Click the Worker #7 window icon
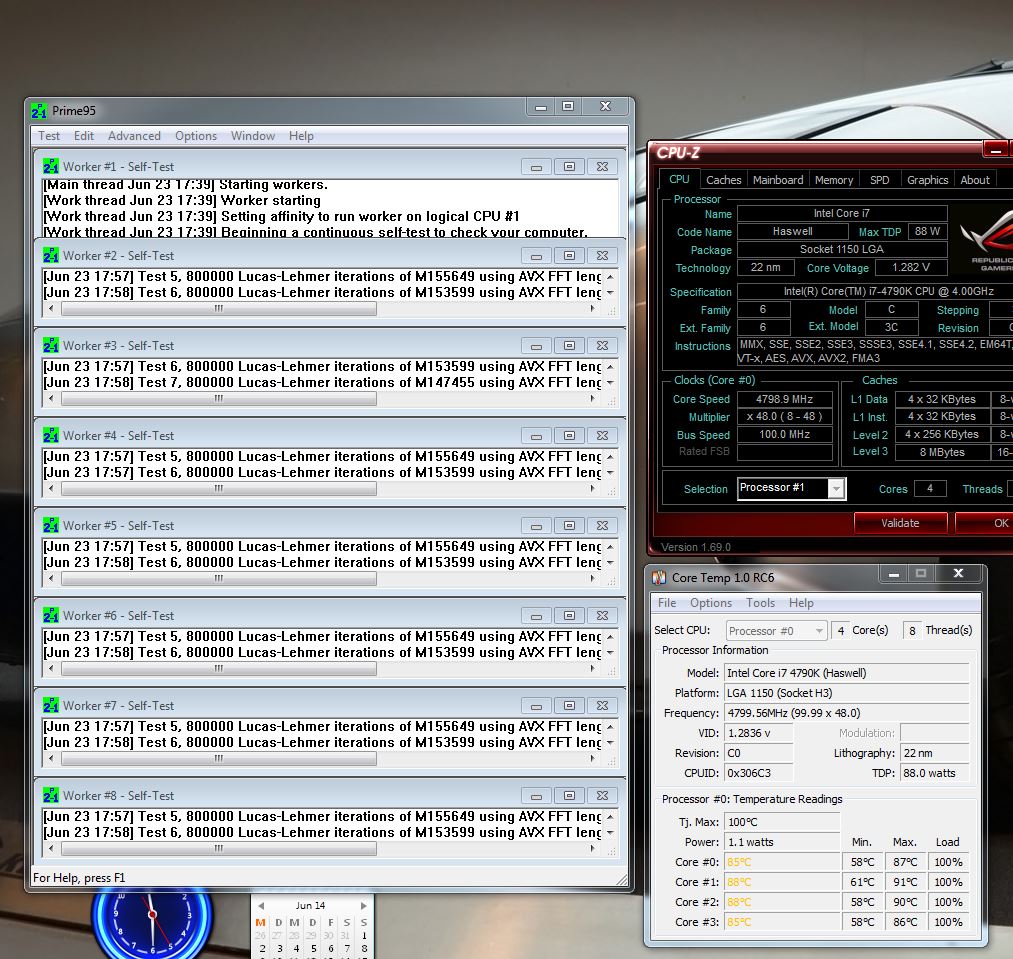 pyautogui.click(x=50, y=706)
